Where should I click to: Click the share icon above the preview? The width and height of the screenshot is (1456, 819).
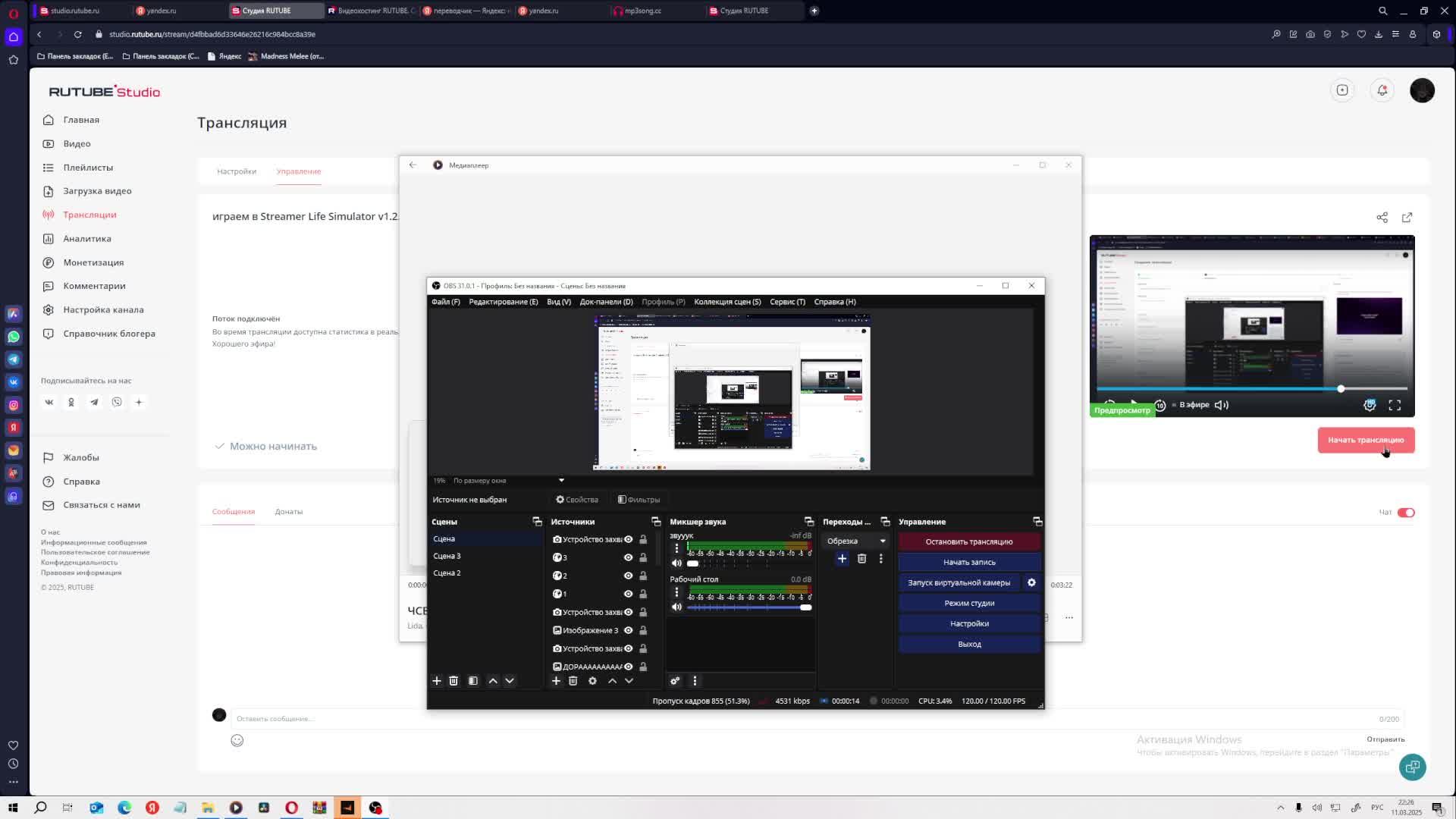tap(1382, 218)
